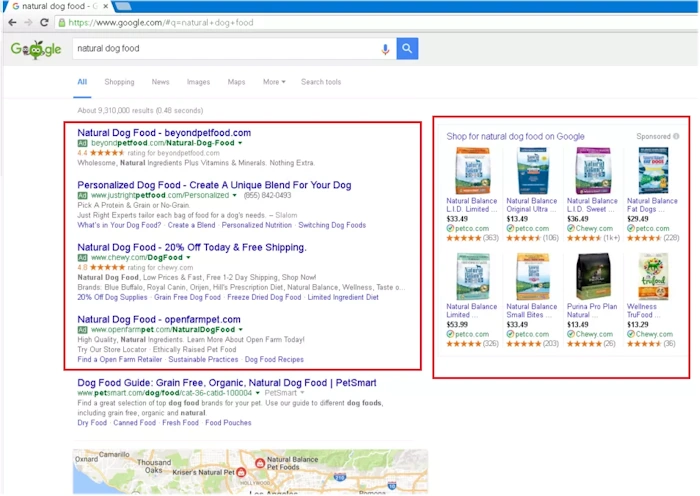Open the More dropdown menu
Viewport: 700px width, 496px height.
click(x=274, y=82)
